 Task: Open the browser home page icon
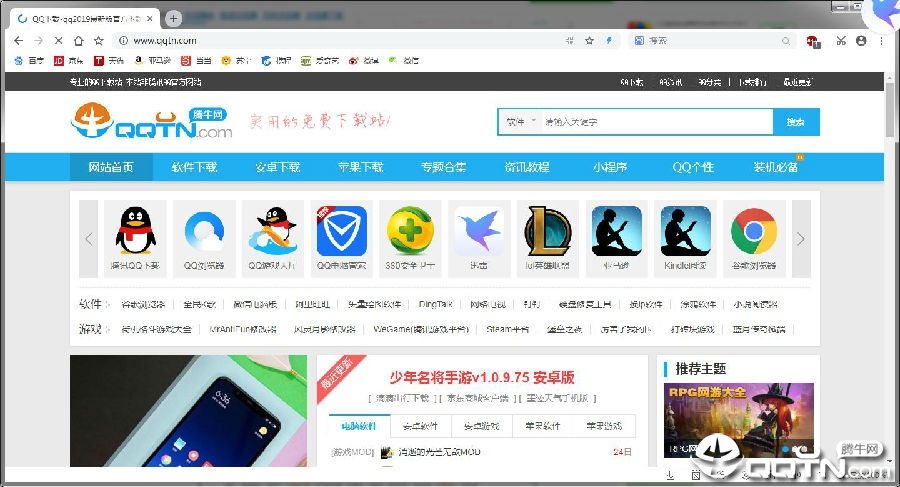coord(79,41)
